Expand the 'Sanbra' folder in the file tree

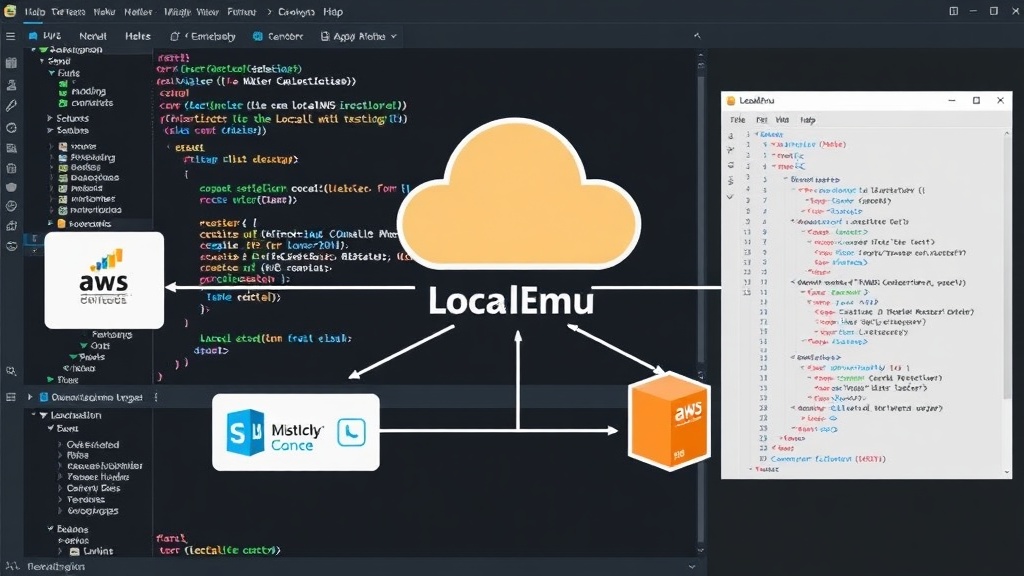click(50, 131)
